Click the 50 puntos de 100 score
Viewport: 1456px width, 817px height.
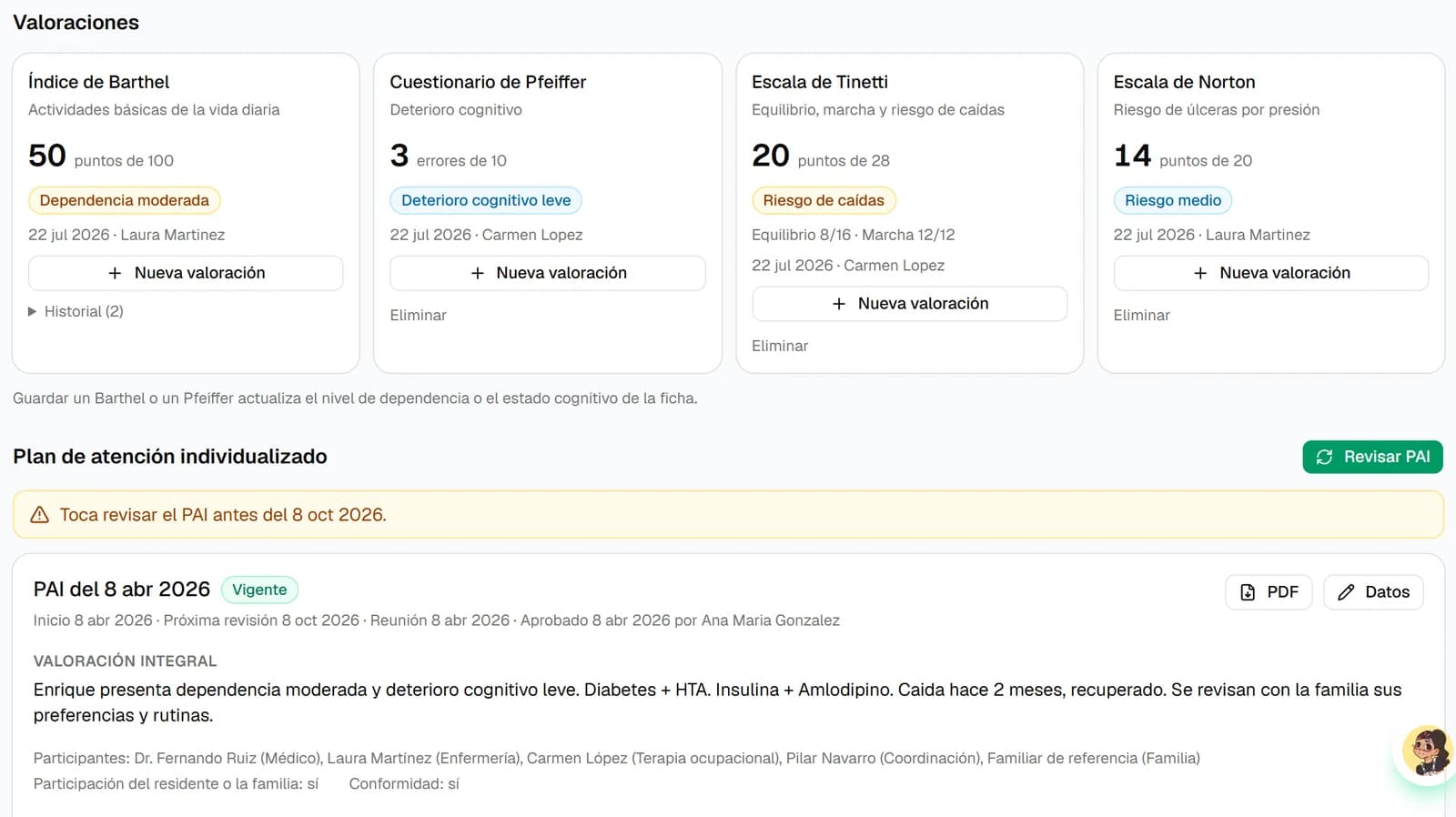click(x=101, y=156)
